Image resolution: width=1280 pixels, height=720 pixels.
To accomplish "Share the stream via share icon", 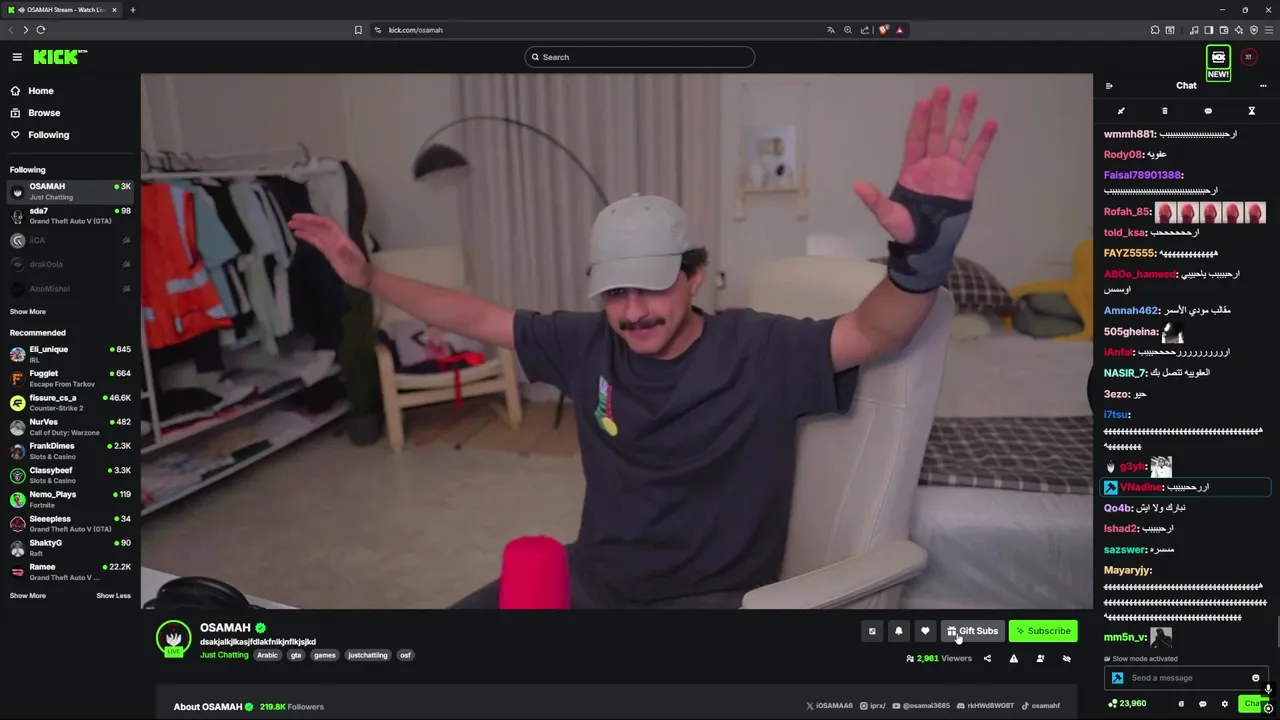I will coord(987,659).
